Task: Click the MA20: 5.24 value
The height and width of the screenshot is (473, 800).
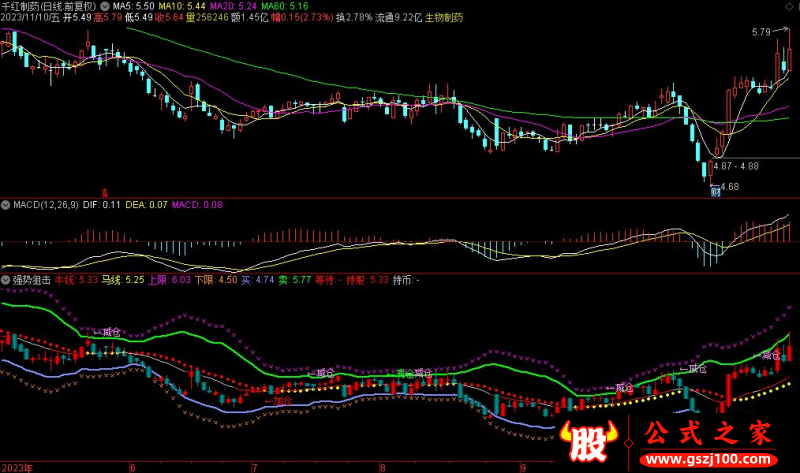Action: [x=233, y=6]
